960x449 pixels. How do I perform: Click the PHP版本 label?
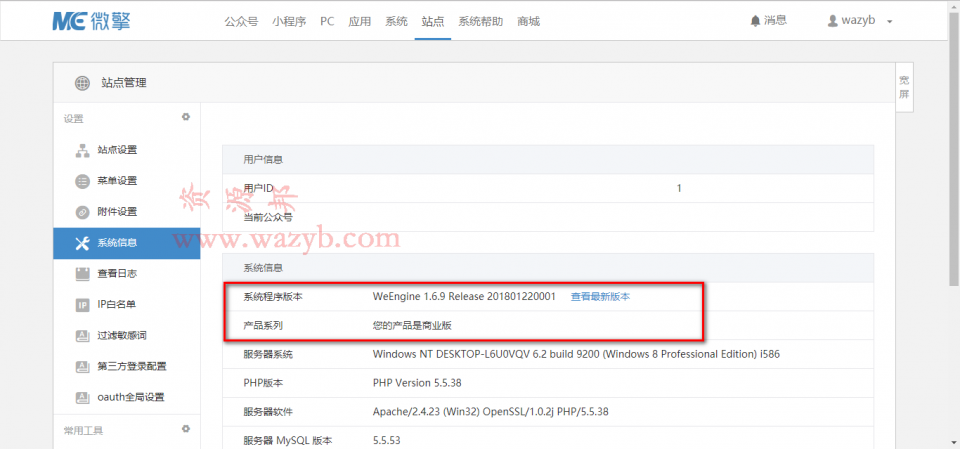tap(263, 383)
